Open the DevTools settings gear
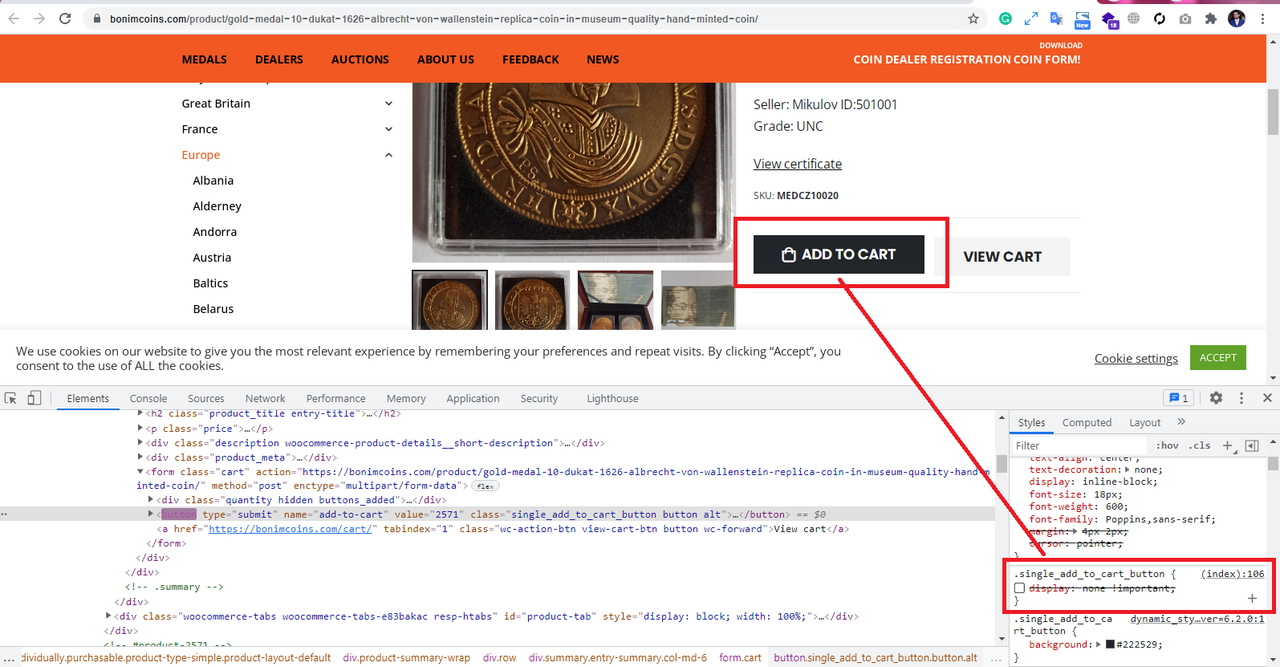The width and height of the screenshot is (1280, 667). pyautogui.click(x=1216, y=398)
